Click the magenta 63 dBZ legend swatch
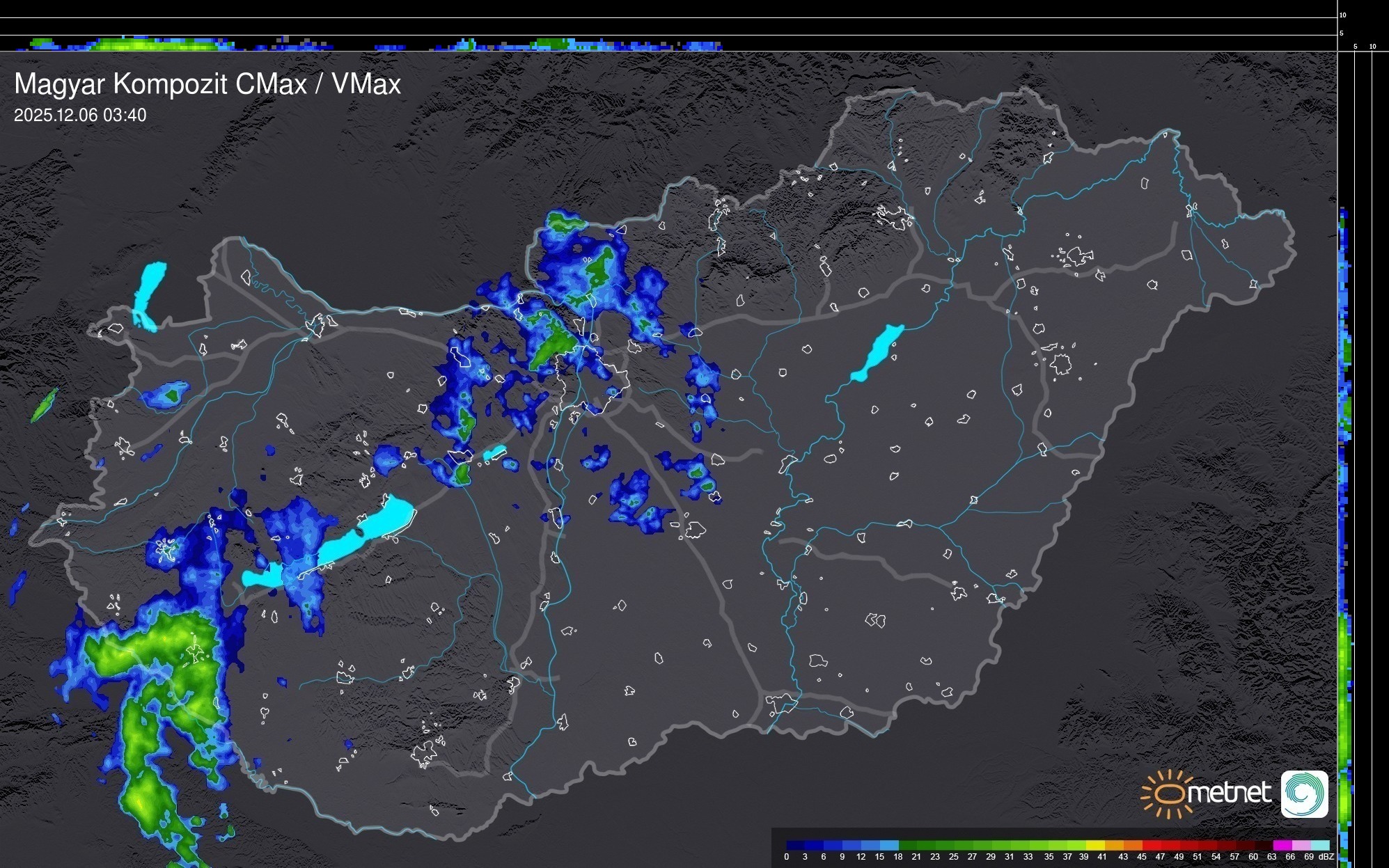This screenshot has width=1389, height=868. [x=1281, y=845]
